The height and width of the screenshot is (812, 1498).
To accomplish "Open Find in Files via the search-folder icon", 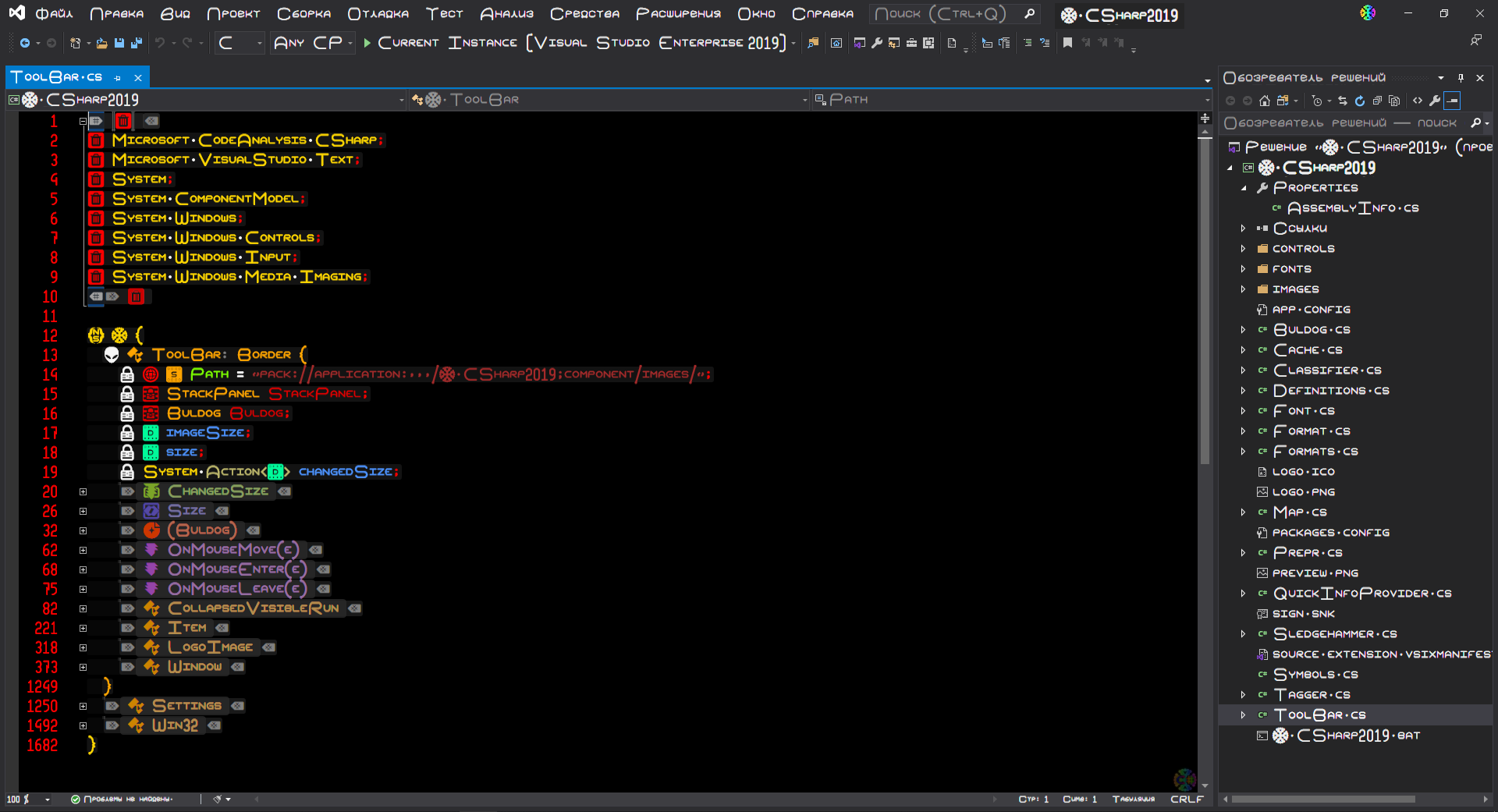I will tap(814, 44).
